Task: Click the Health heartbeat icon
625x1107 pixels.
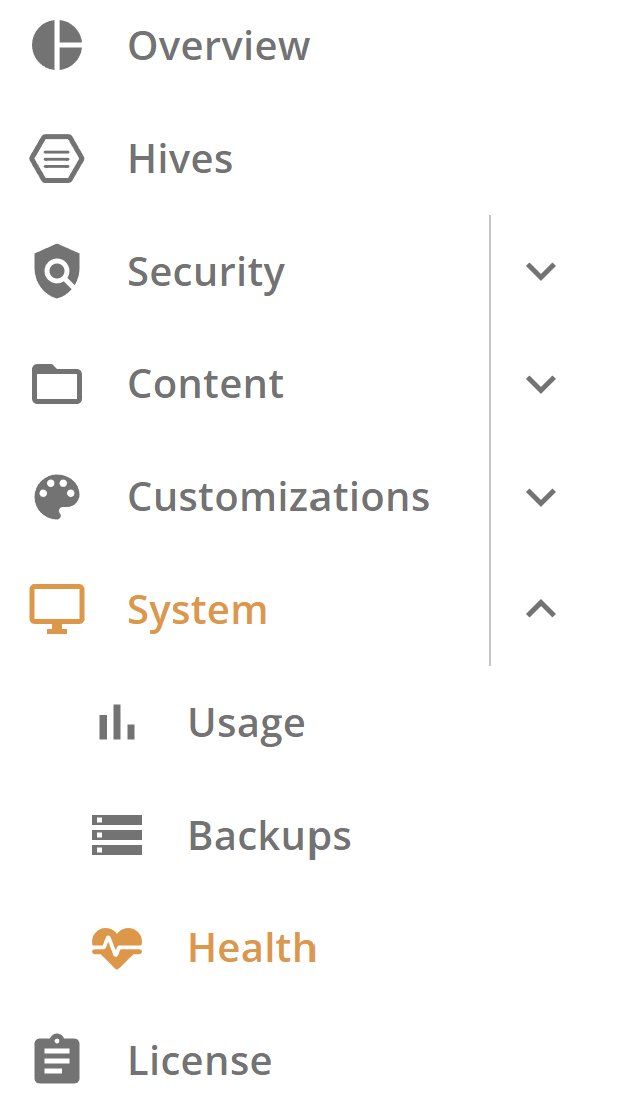Action: [117, 948]
